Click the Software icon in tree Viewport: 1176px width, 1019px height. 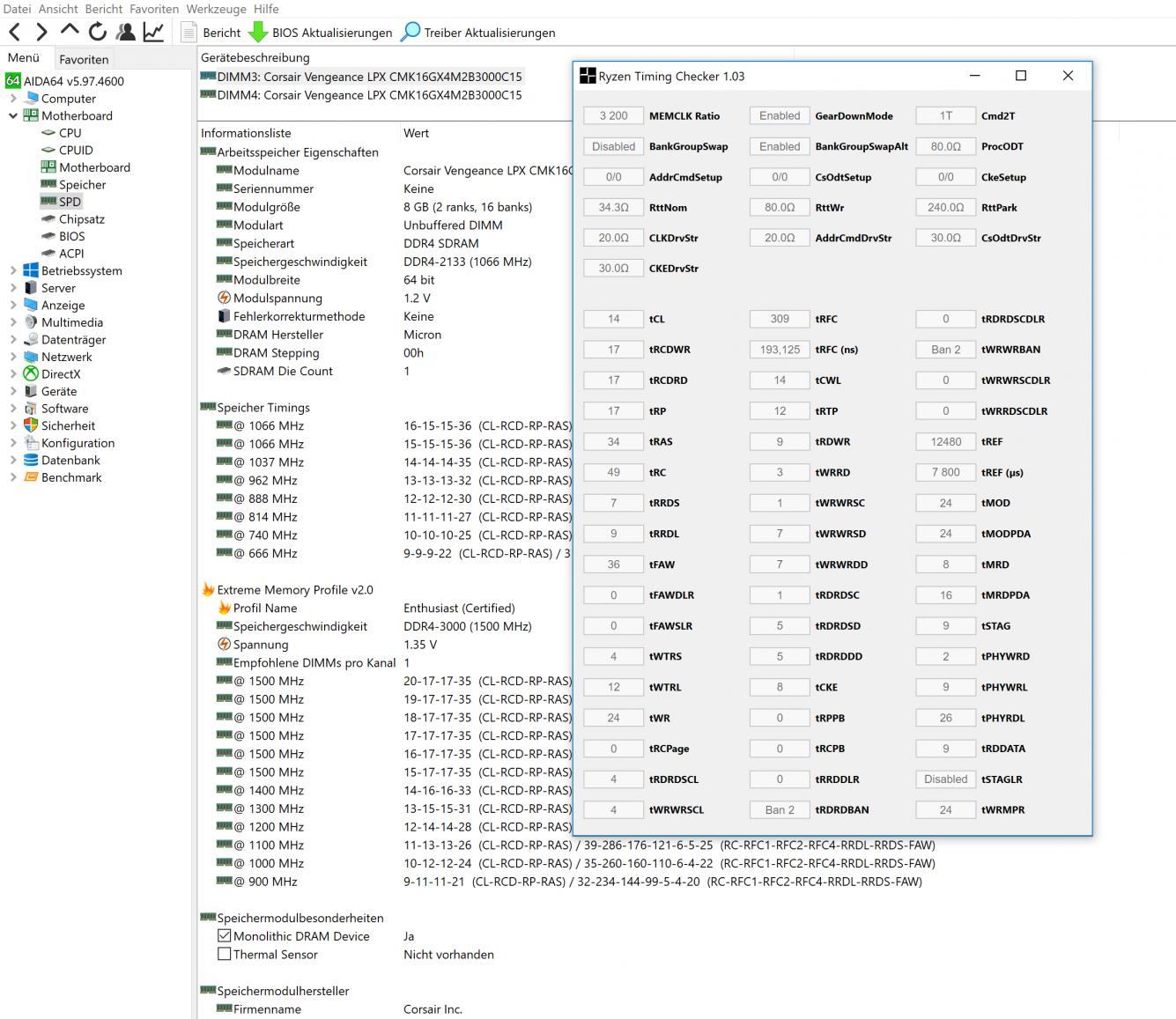31,409
